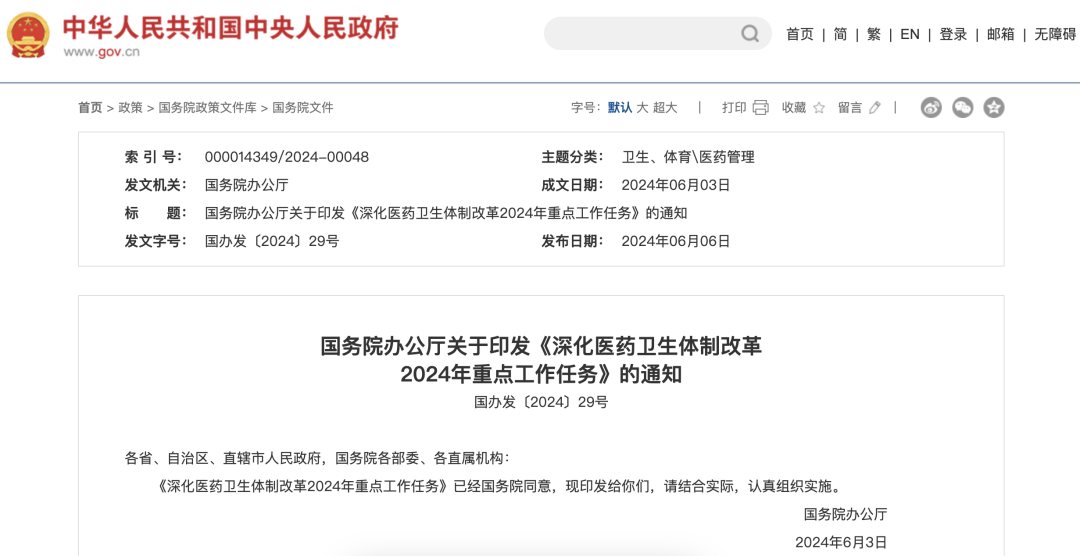
Task: Click the search magnifier icon
Action: pyautogui.click(x=749, y=34)
